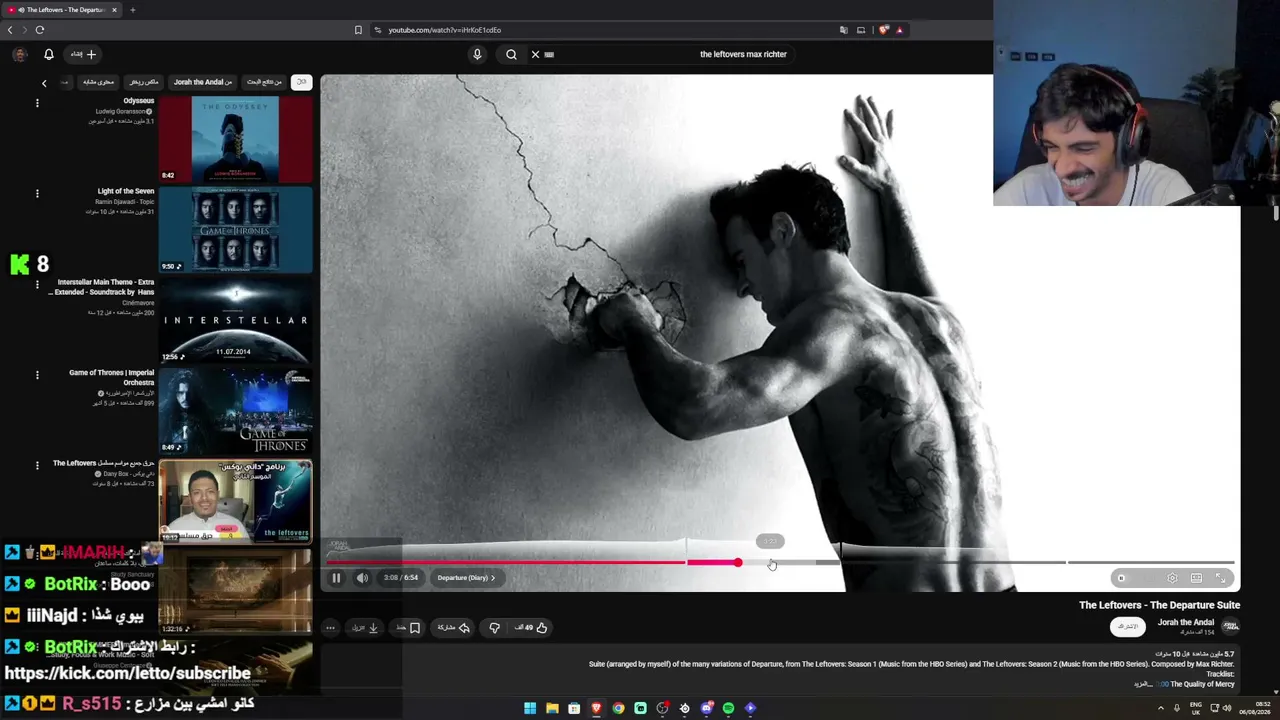Screen dimensions: 1280x720
Task: Open the Interstellar Main Theme thumbnail
Action: [x=236, y=320]
